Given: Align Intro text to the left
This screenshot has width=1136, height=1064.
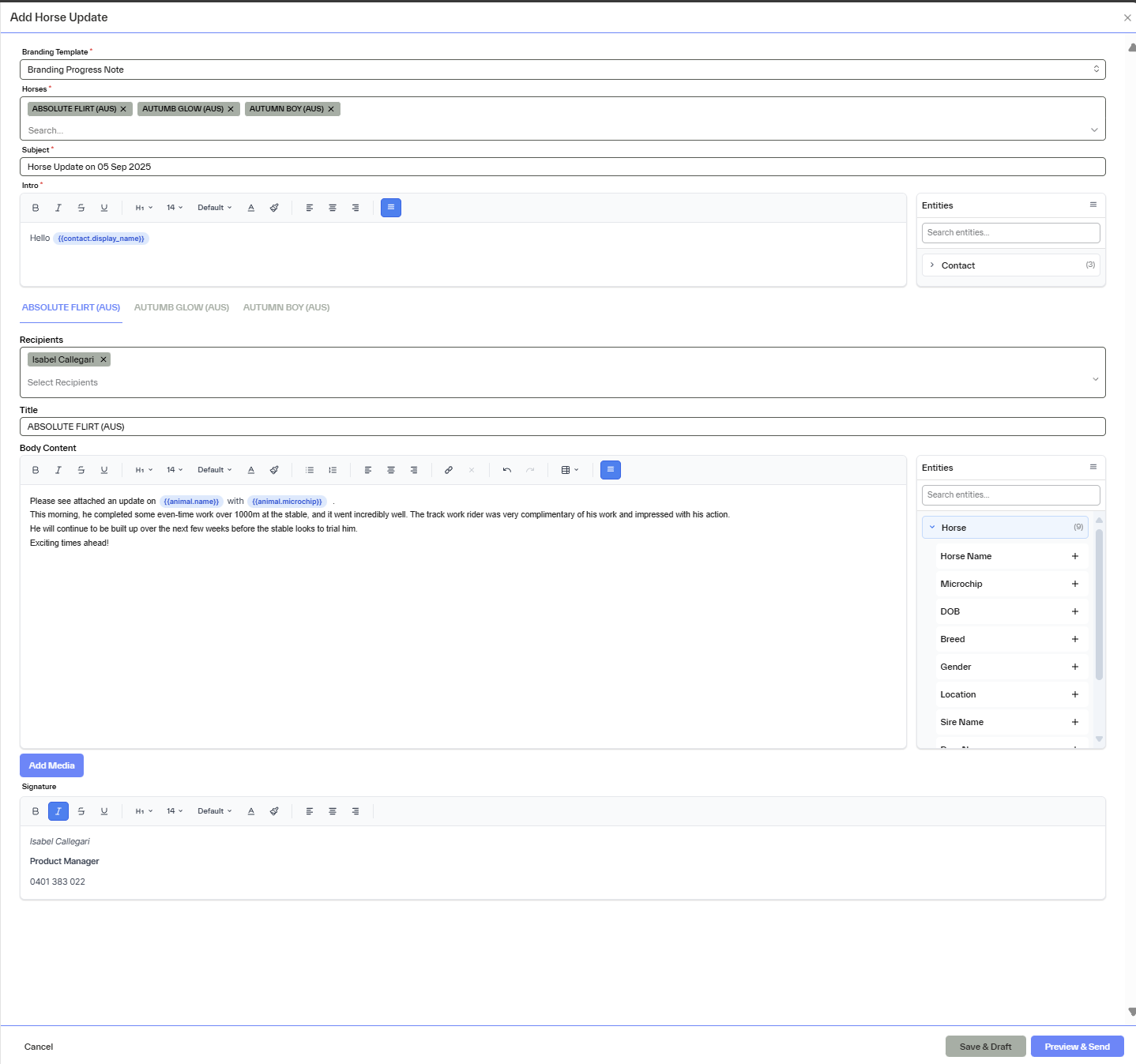Looking at the screenshot, I should pos(310,208).
